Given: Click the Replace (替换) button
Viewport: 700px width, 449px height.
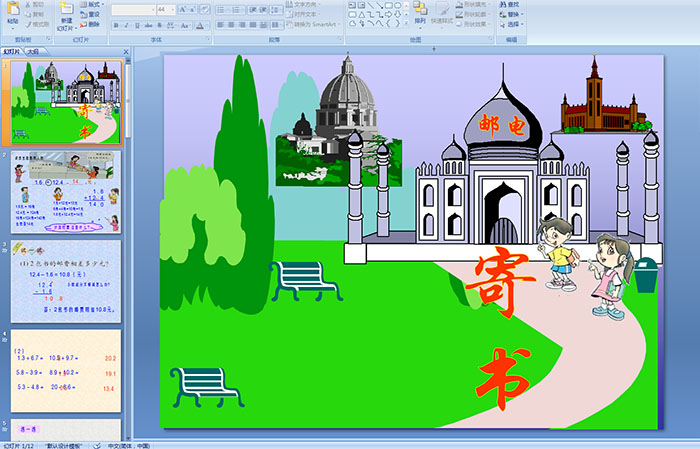Looking at the screenshot, I should 511,14.
